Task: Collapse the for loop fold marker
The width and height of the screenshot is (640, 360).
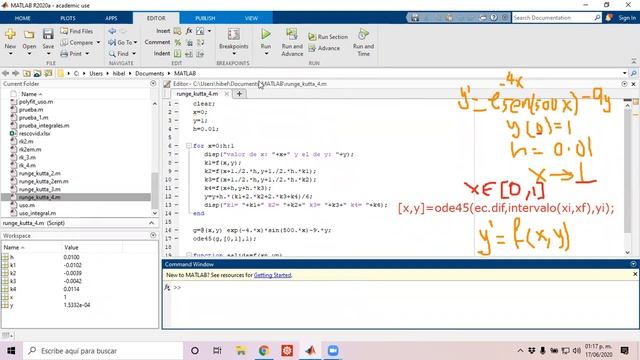Action: coord(189,146)
